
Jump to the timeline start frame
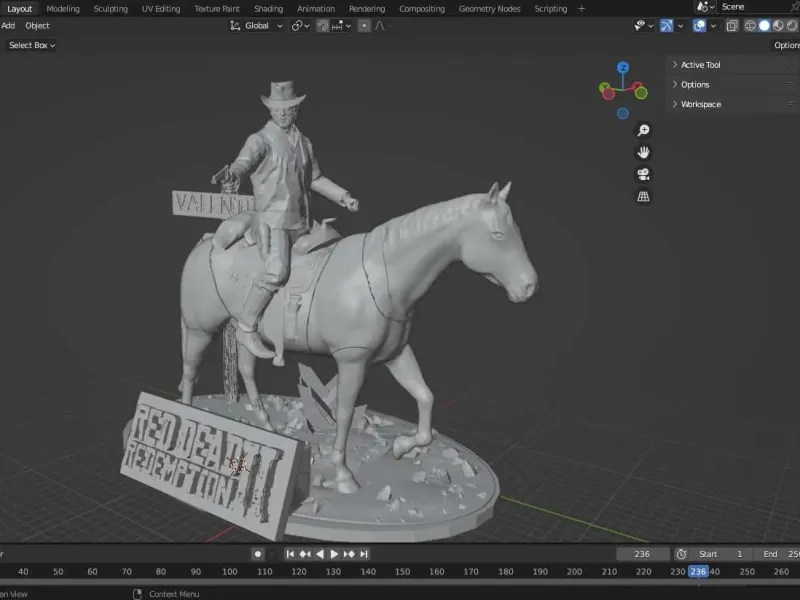click(290, 554)
